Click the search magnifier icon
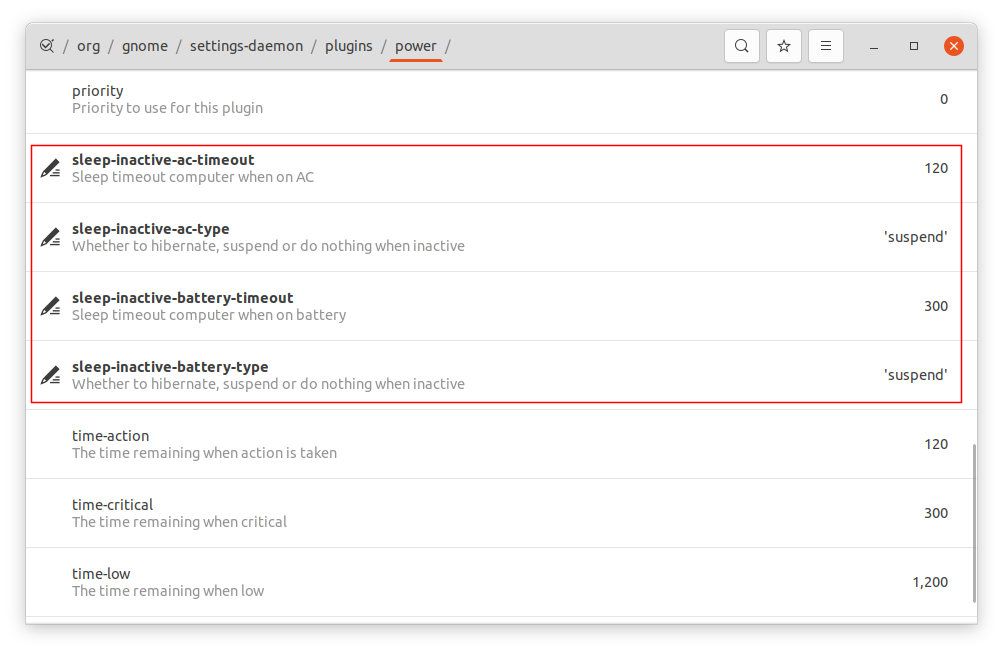Image resolution: width=1003 pixels, height=653 pixels. coord(741,45)
